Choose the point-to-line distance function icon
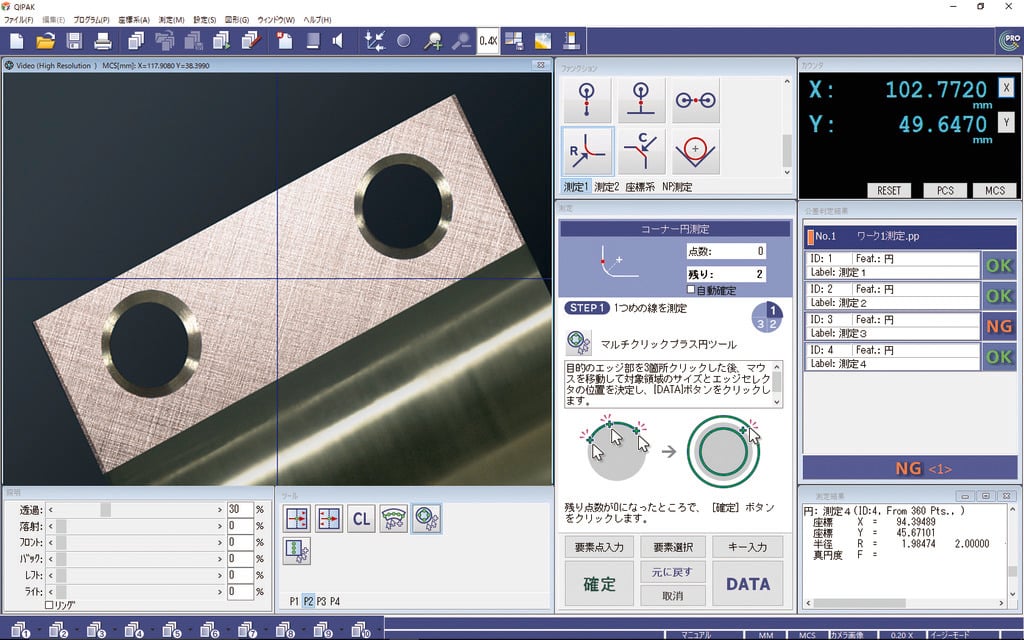Image resolution: width=1024 pixels, height=640 pixels. (x=641, y=101)
